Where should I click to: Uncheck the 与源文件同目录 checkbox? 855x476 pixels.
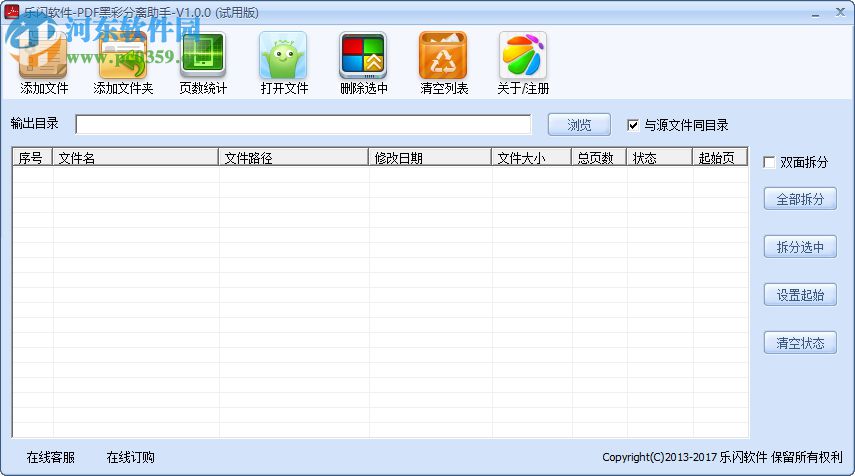[633, 125]
